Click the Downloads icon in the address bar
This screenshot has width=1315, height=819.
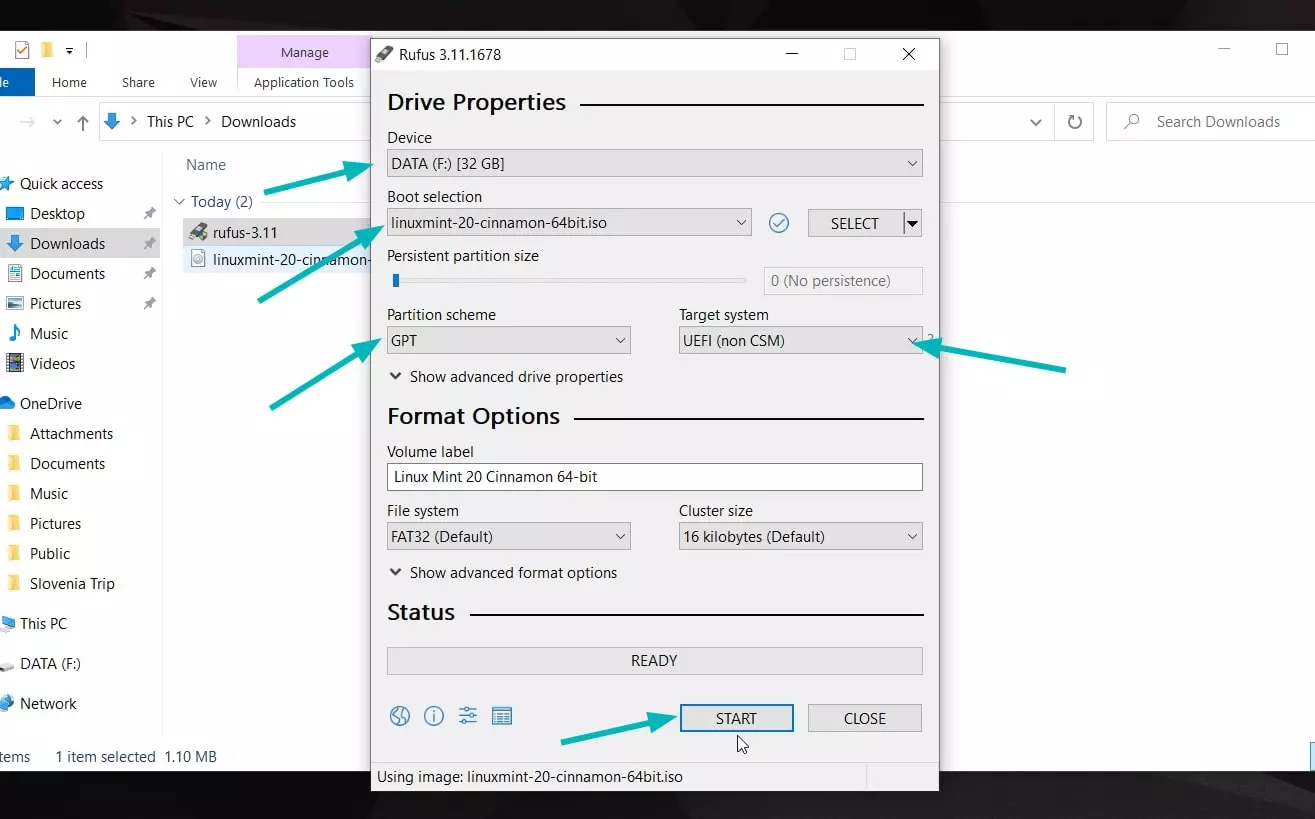pos(112,121)
